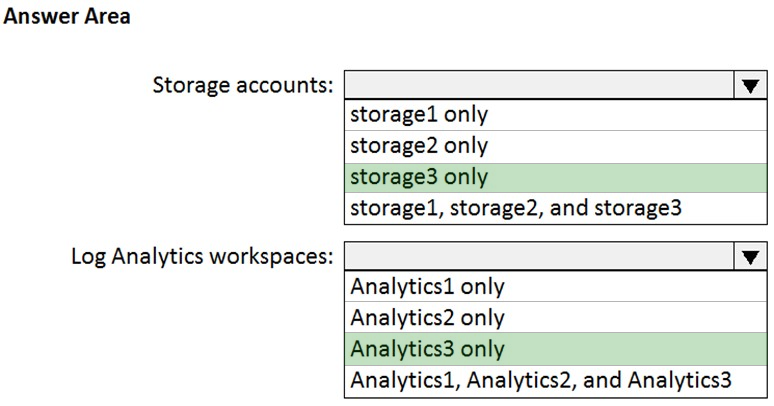Click the green highlighted row in storage list
The height and width of the screenshot is (406, 774).
556,177
